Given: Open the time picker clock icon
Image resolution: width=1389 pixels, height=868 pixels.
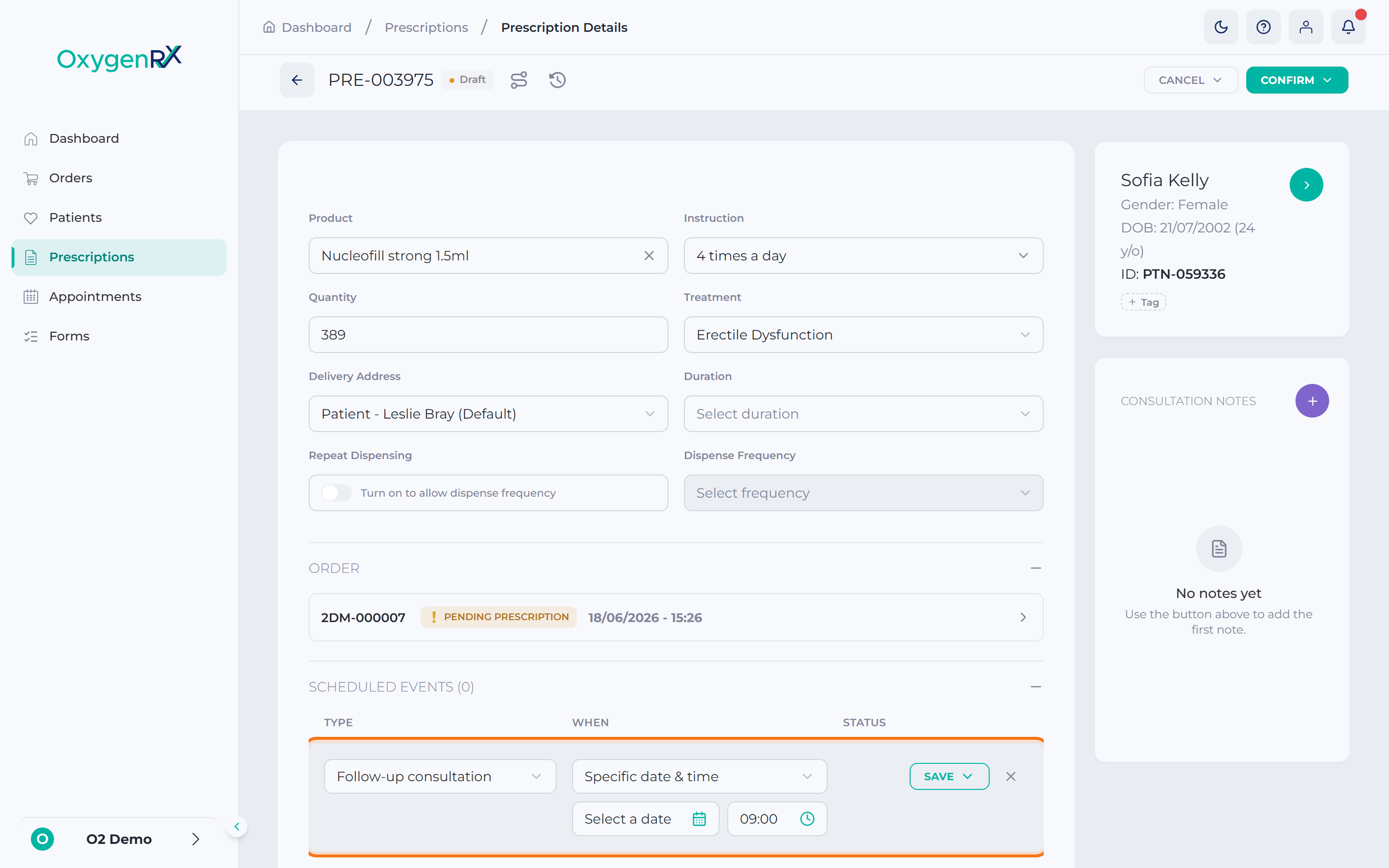Looking at the screenshot, I should [x=807, y=819].
